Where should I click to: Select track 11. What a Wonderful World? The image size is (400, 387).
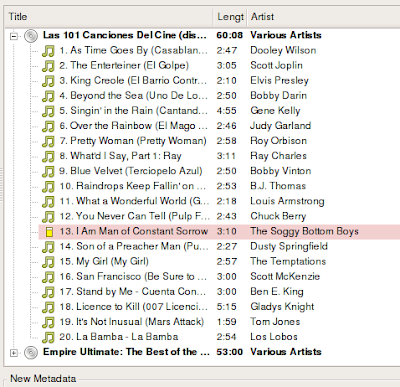point(134,201)
